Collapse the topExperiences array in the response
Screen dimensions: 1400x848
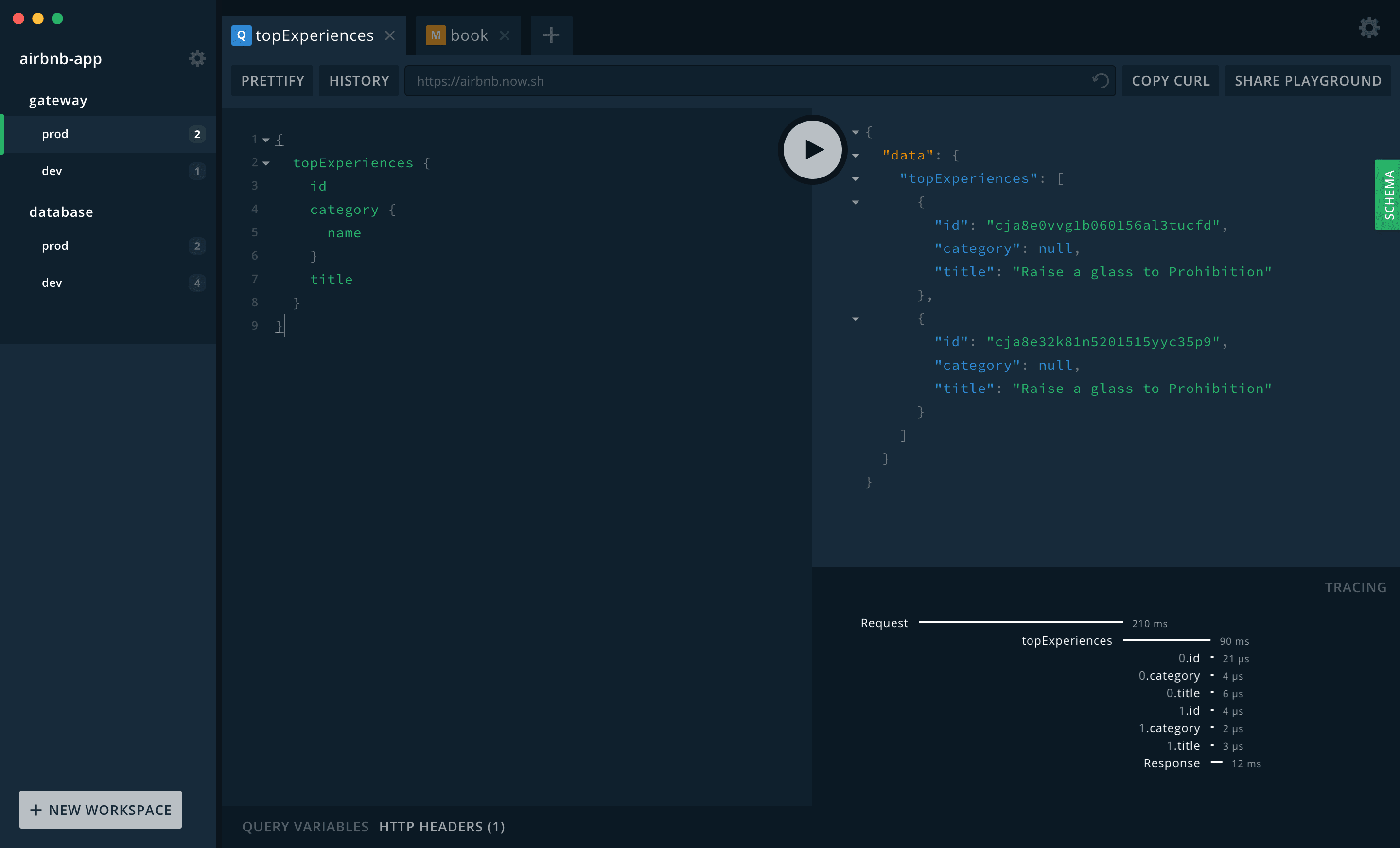(x=856, y=179)
